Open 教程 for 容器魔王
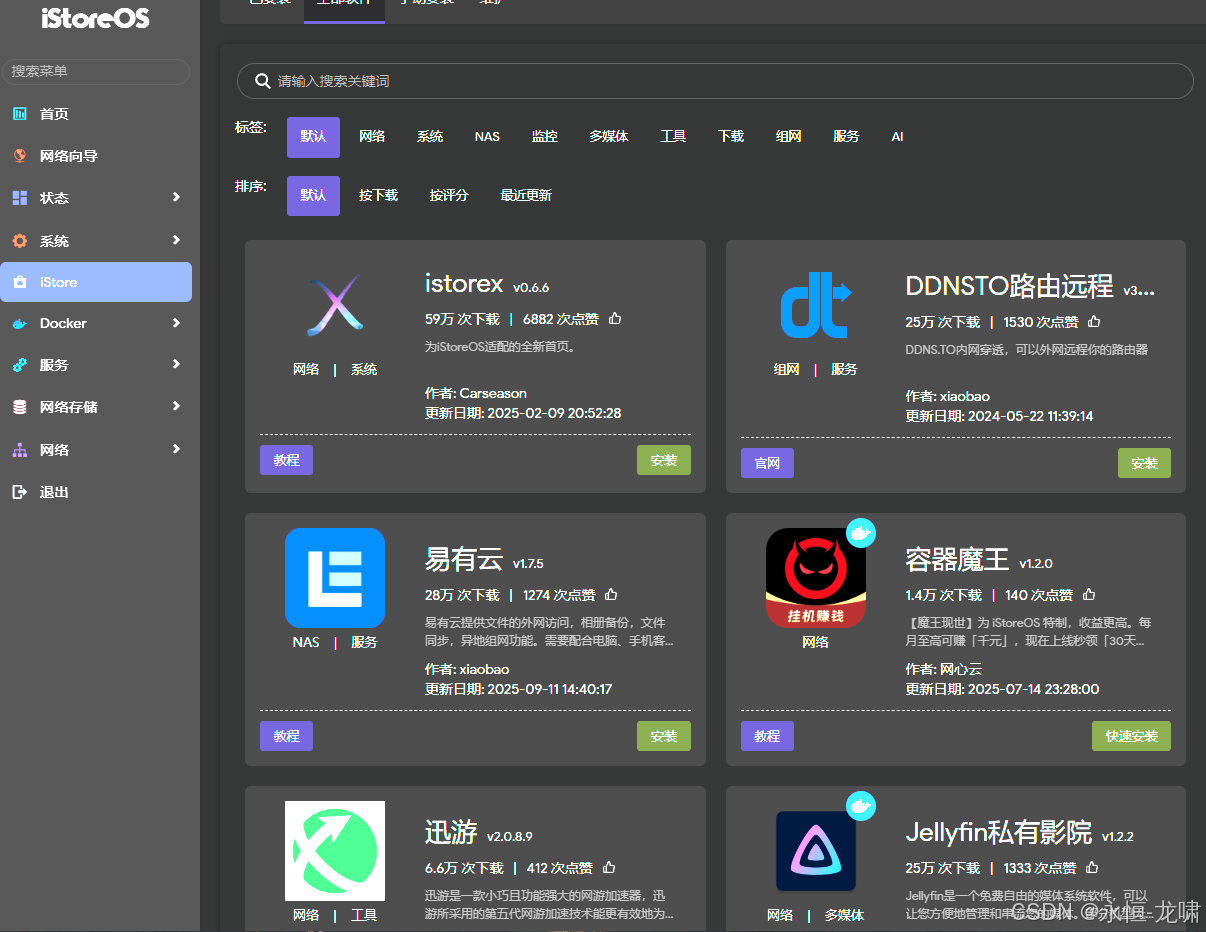 click(x=767, y=736)
